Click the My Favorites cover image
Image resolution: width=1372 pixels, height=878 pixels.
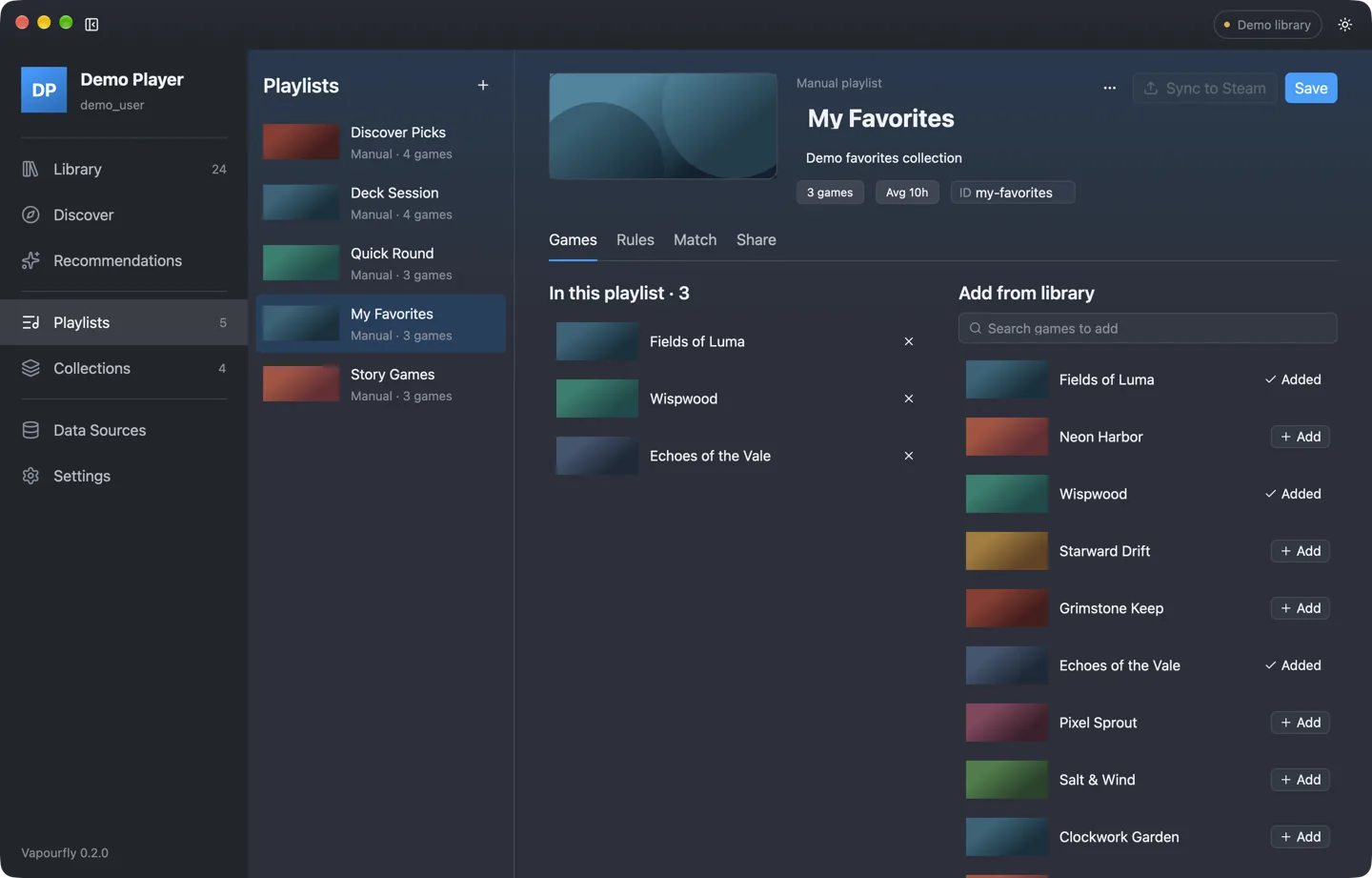pos(663,126)
